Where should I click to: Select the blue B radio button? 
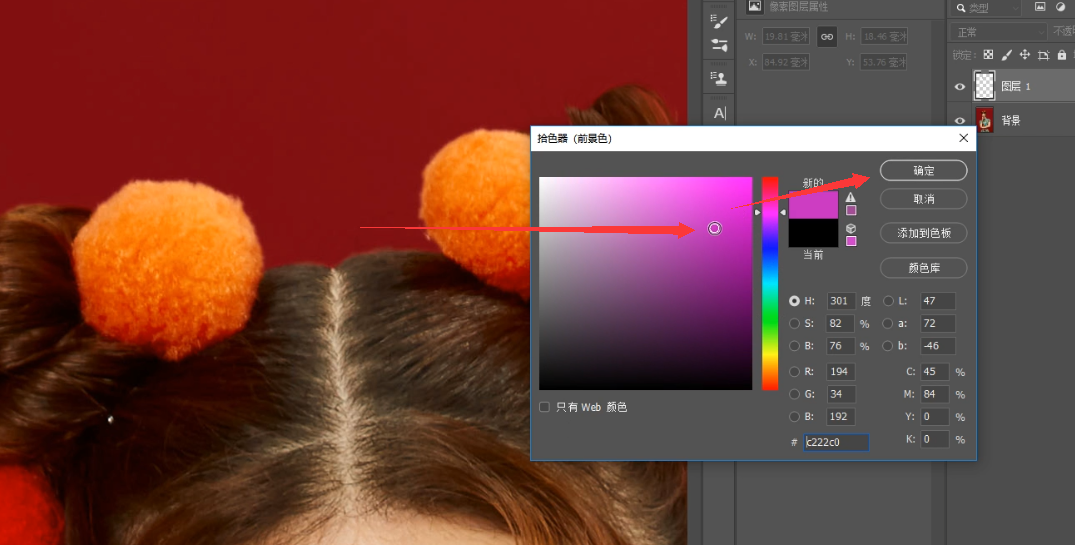click(794, 416)
